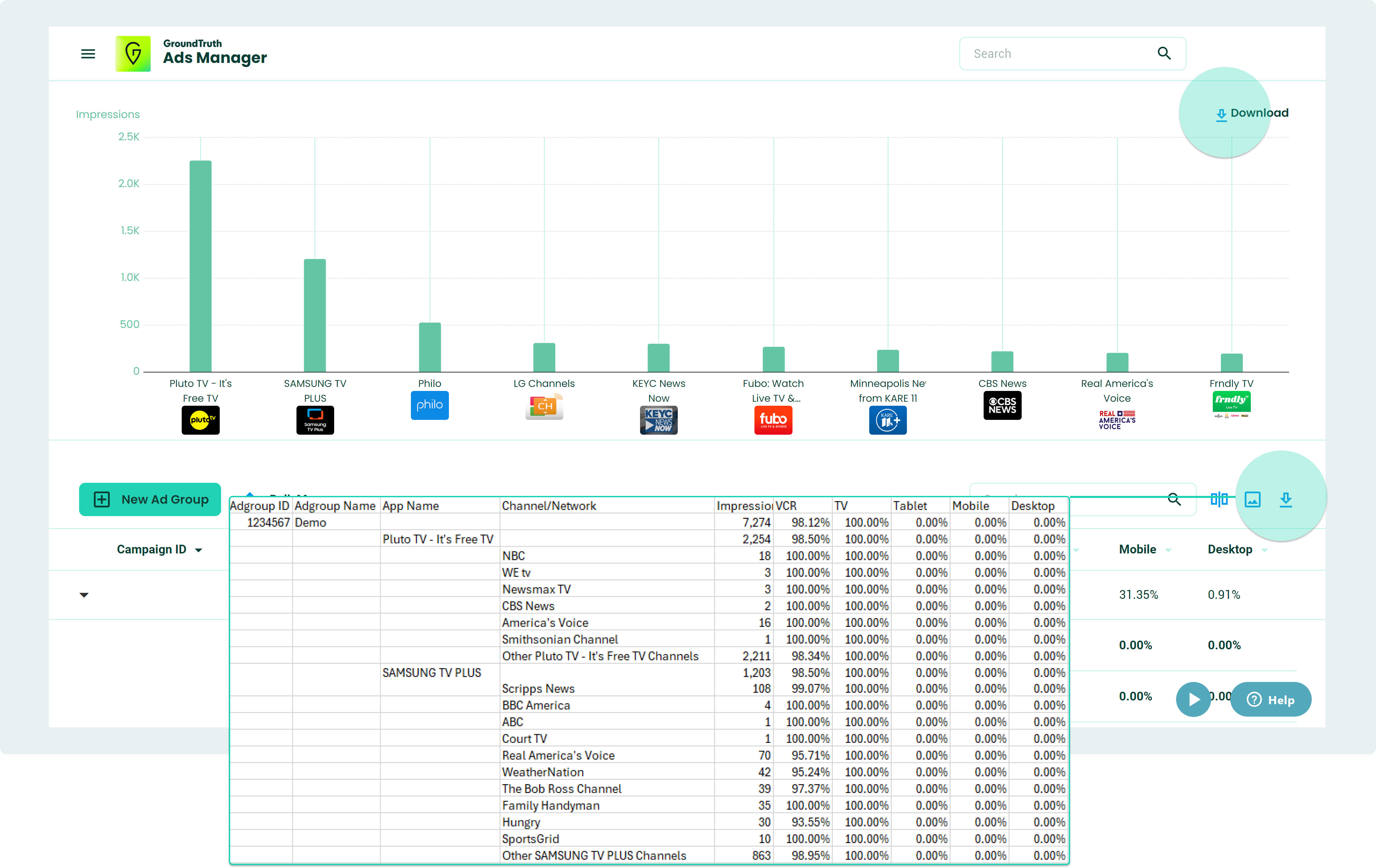Expand the first campaign row arrow
This screenshot has height=868, width=1376.
click(x=84, y=595)
